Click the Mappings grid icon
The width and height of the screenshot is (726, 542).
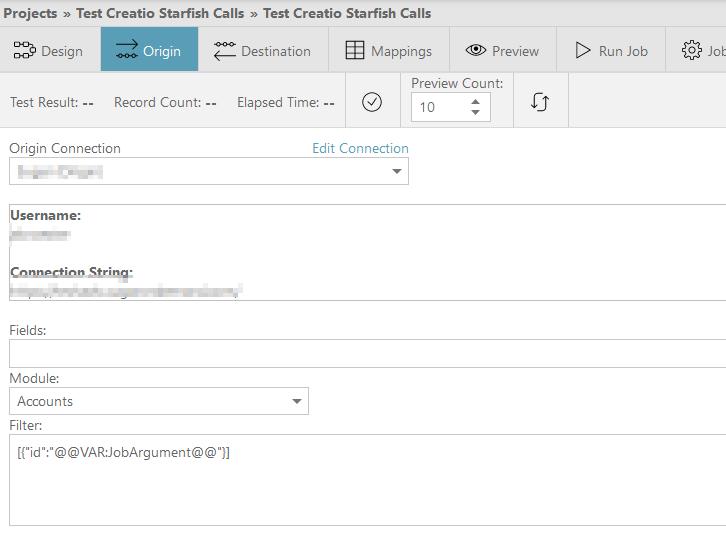[354, 50]
